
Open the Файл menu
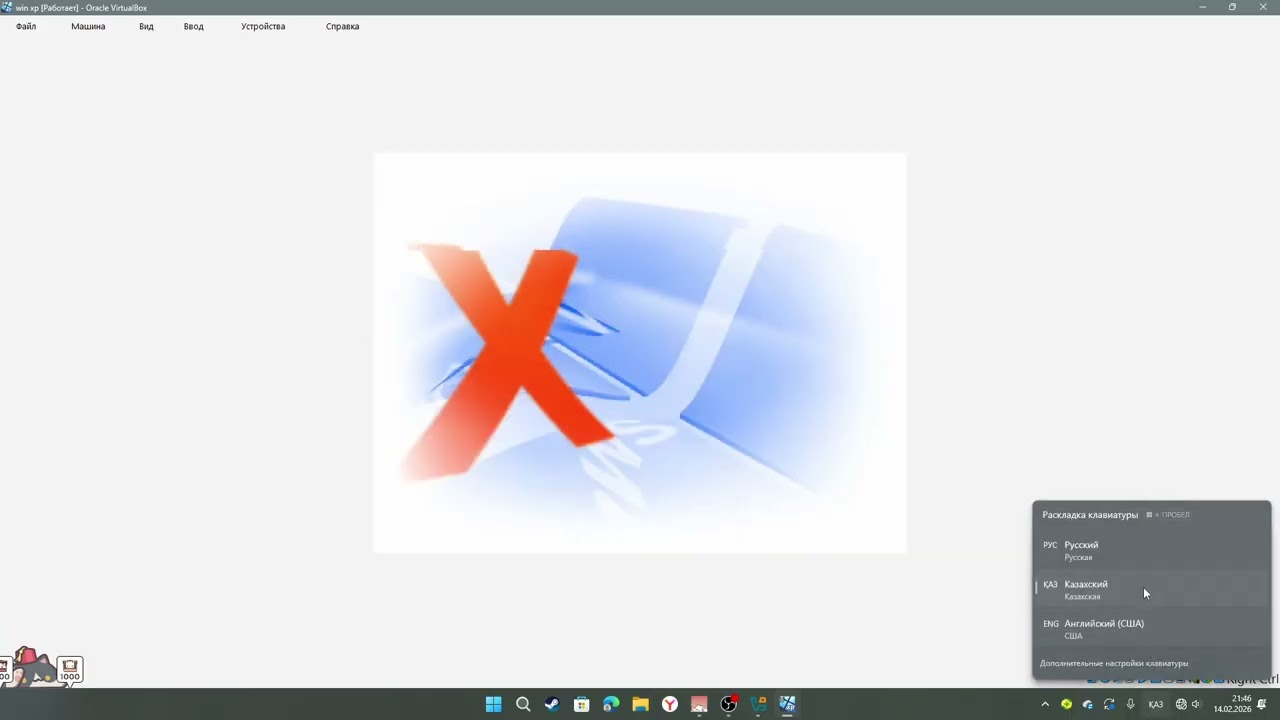point(26,26)
